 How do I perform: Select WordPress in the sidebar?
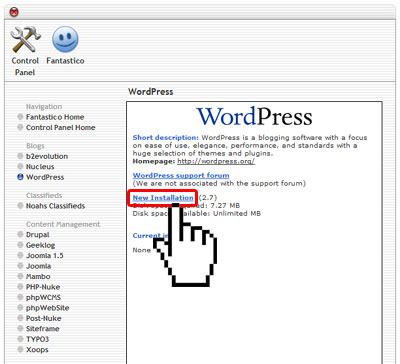coord(45,177)
